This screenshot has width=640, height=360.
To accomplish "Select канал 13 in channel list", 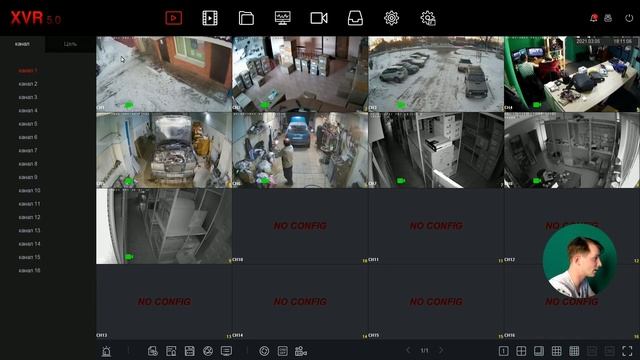I will coord(29,231).
